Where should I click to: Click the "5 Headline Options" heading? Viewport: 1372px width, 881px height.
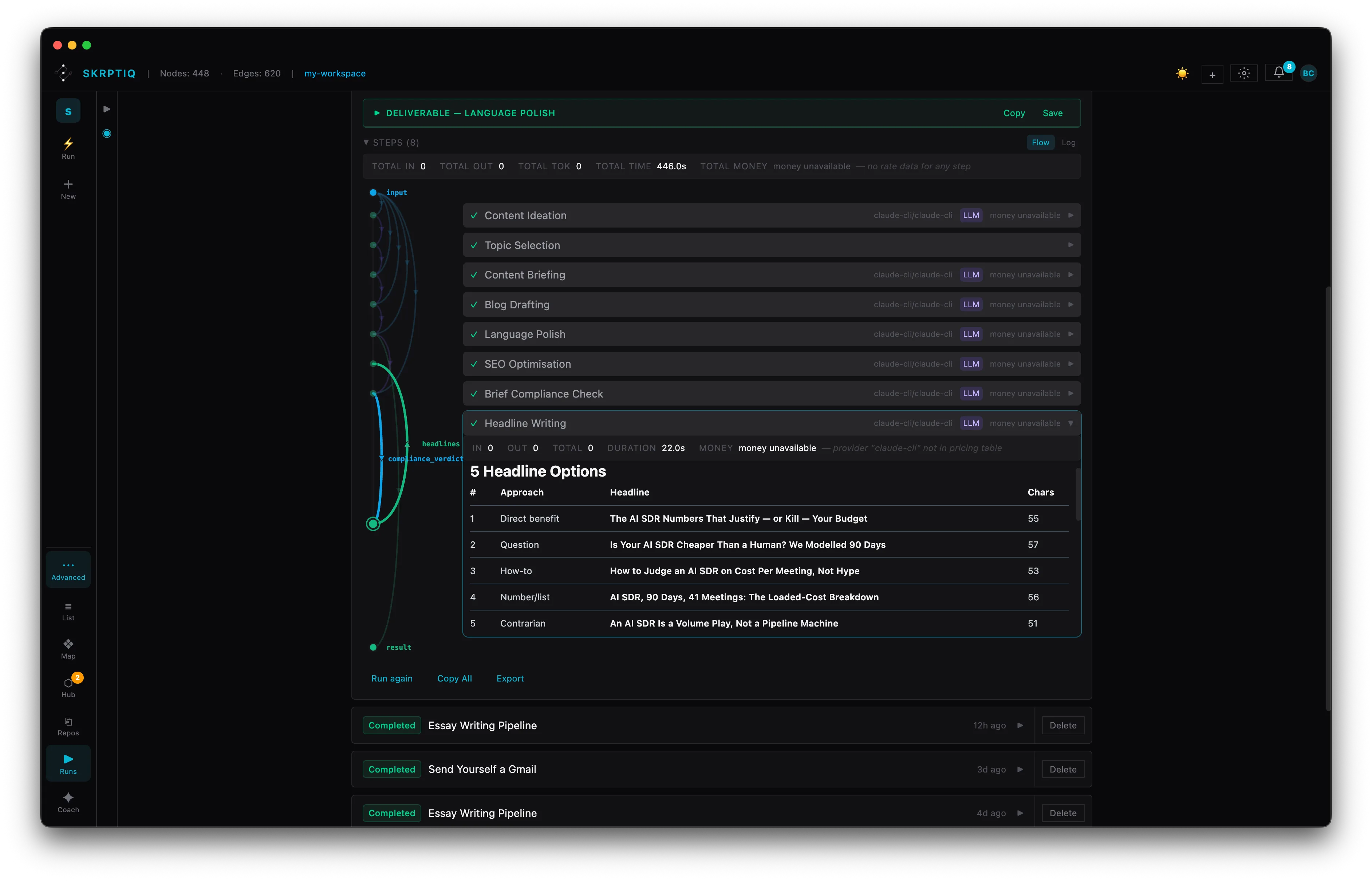tap(538, 471)
